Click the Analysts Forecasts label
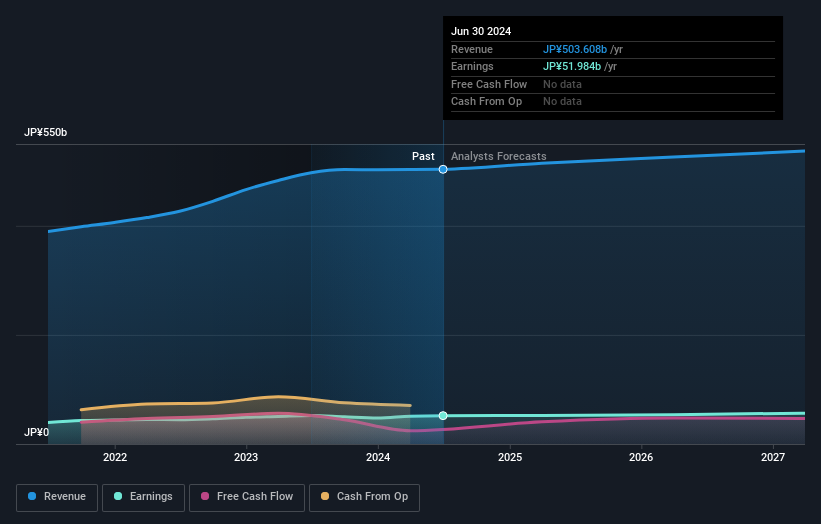Image resolution: width=821 pixels, height=524 pixels. [498, 156]
